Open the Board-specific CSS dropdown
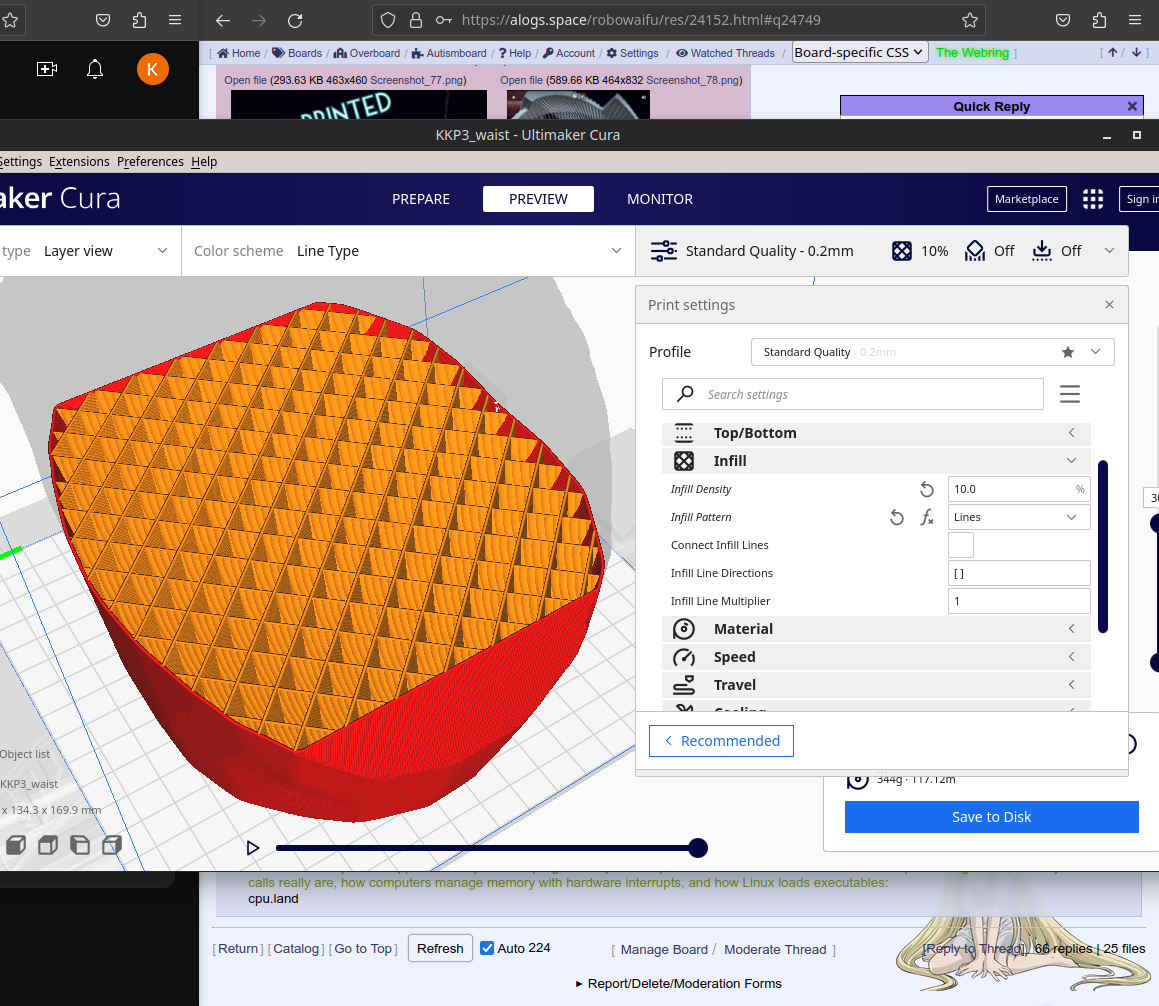Screen dimensions: 1159x1006 (860, 52)
